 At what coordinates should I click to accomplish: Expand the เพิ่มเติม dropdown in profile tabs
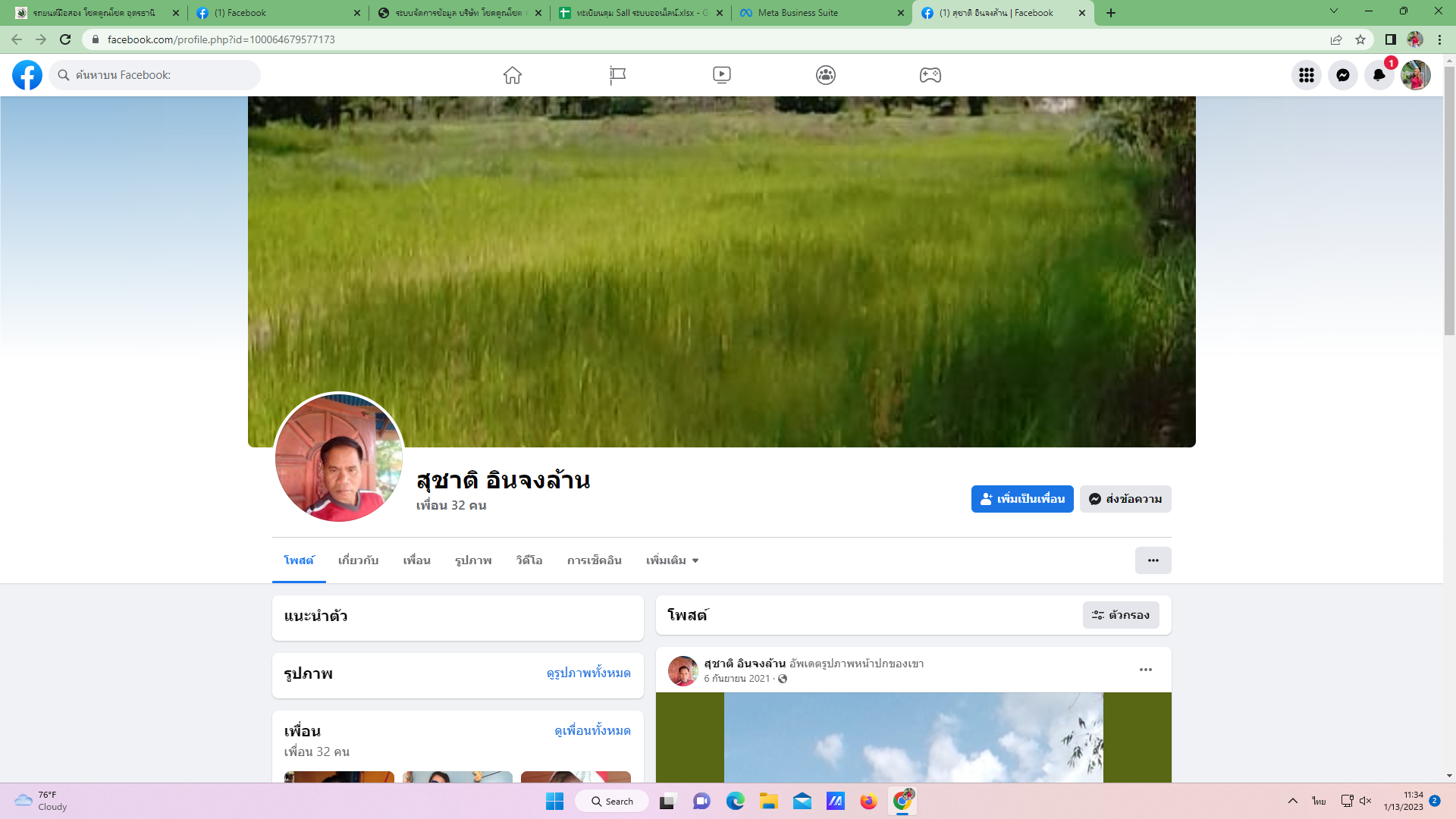[672, 560]
